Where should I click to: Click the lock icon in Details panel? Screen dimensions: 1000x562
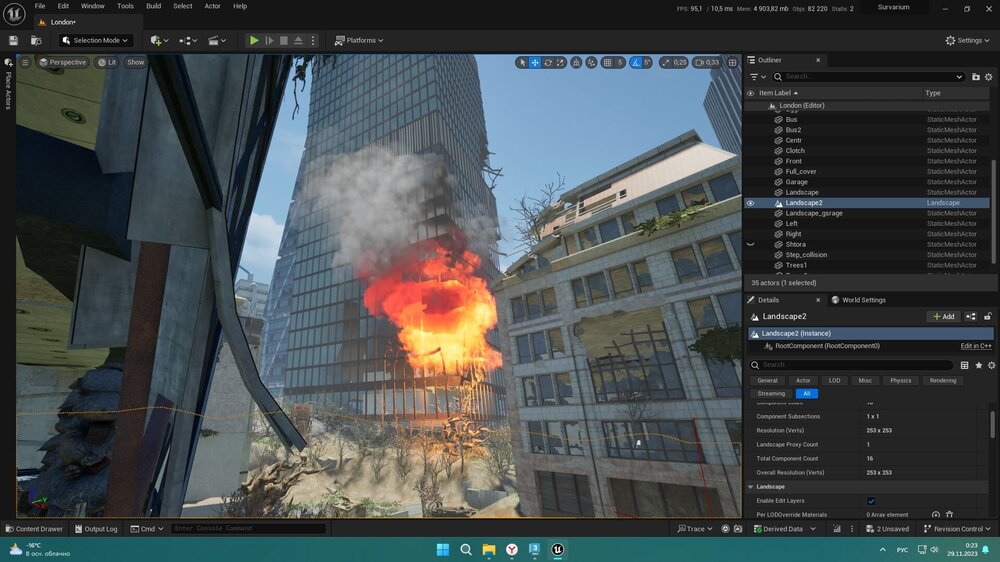pyautogui.click(x=988, y=316)
